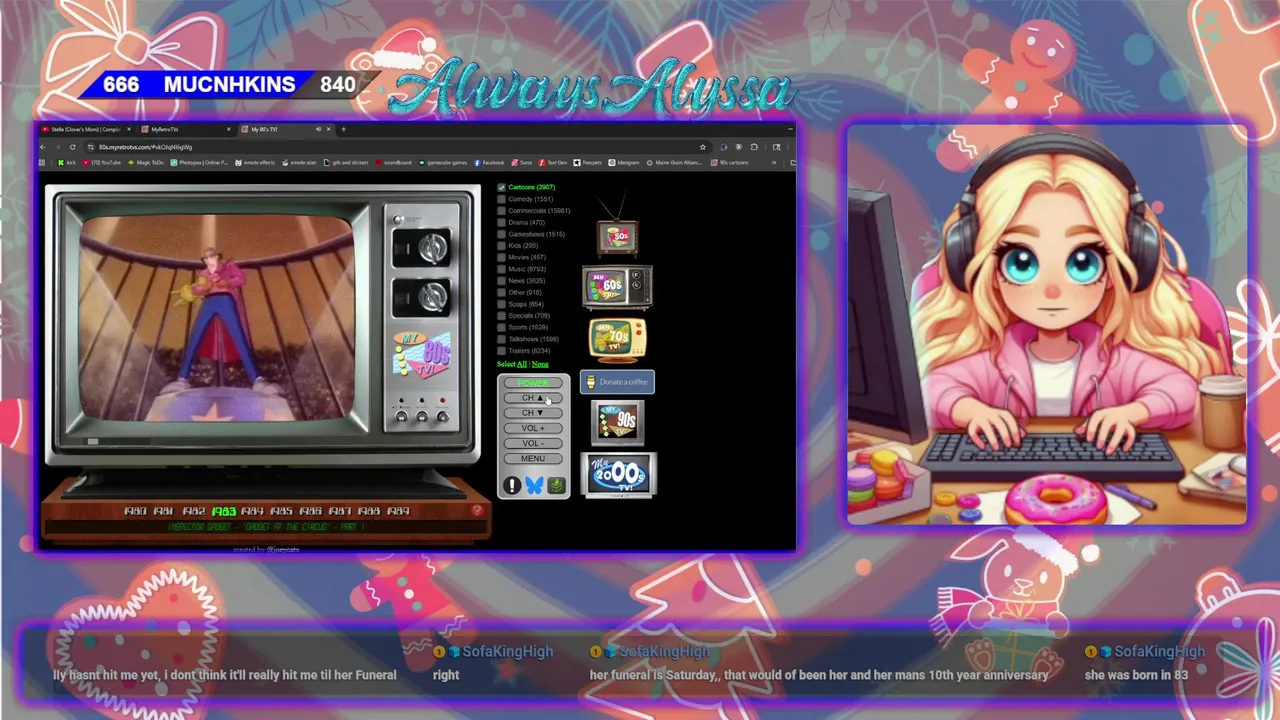Open the My 70s TV thumbnail
Image resolution: width=1280 pixels, height=720 pixels.
tap(617, 340)
